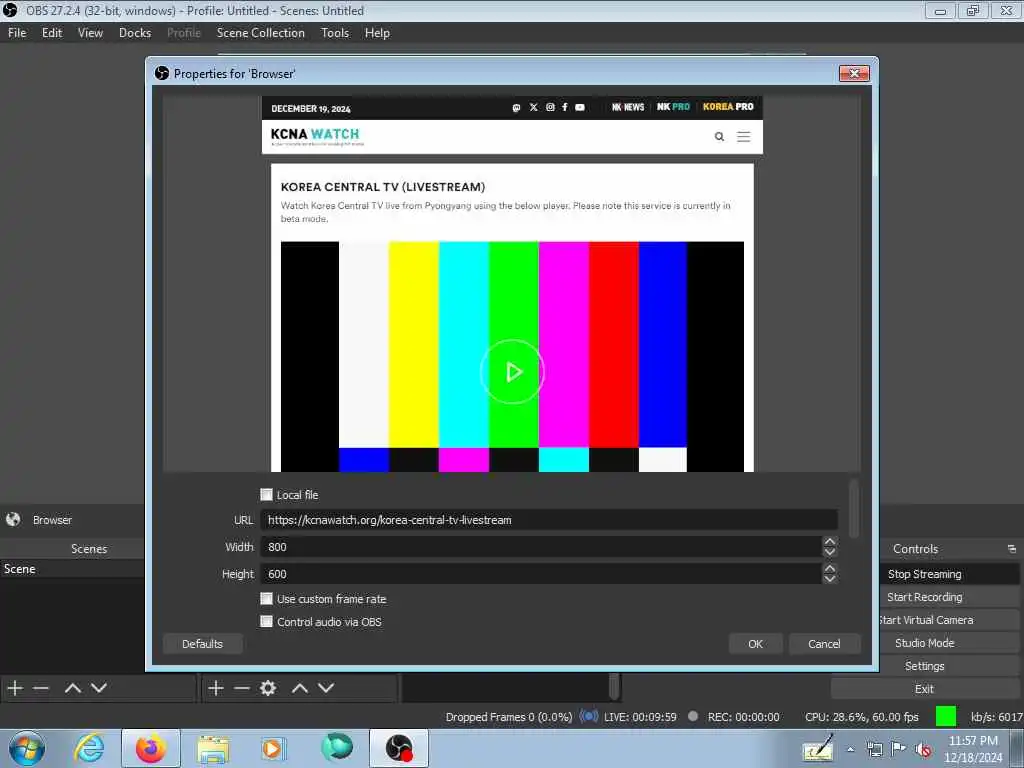Open the hamburger menu on KCNA Watch page
Screen dimensions: 1024x768
click(743, 136)
